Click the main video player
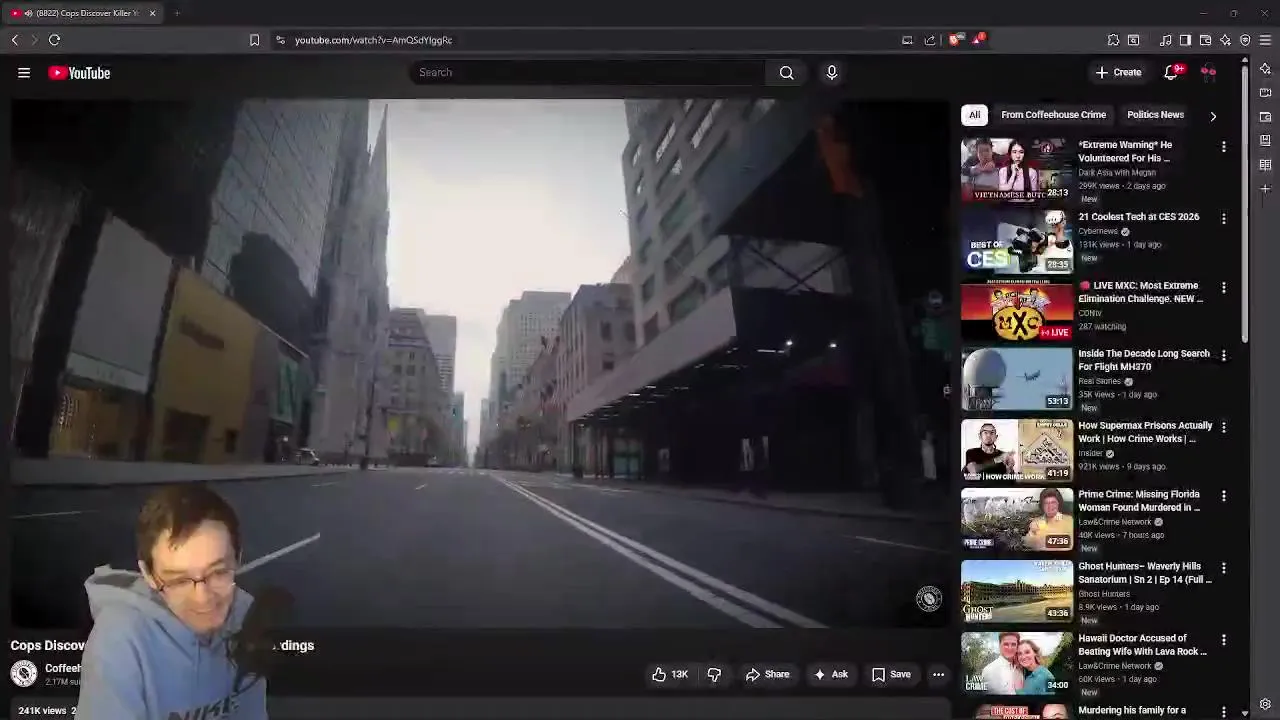The height and width of the screenshot is (720, 1280). click(480, 363)
